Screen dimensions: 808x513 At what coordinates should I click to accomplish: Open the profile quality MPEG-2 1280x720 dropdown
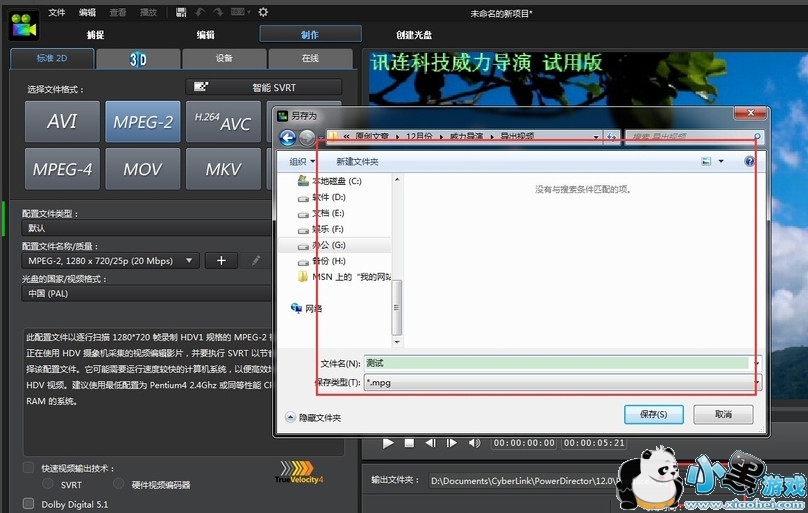point(111,260)
